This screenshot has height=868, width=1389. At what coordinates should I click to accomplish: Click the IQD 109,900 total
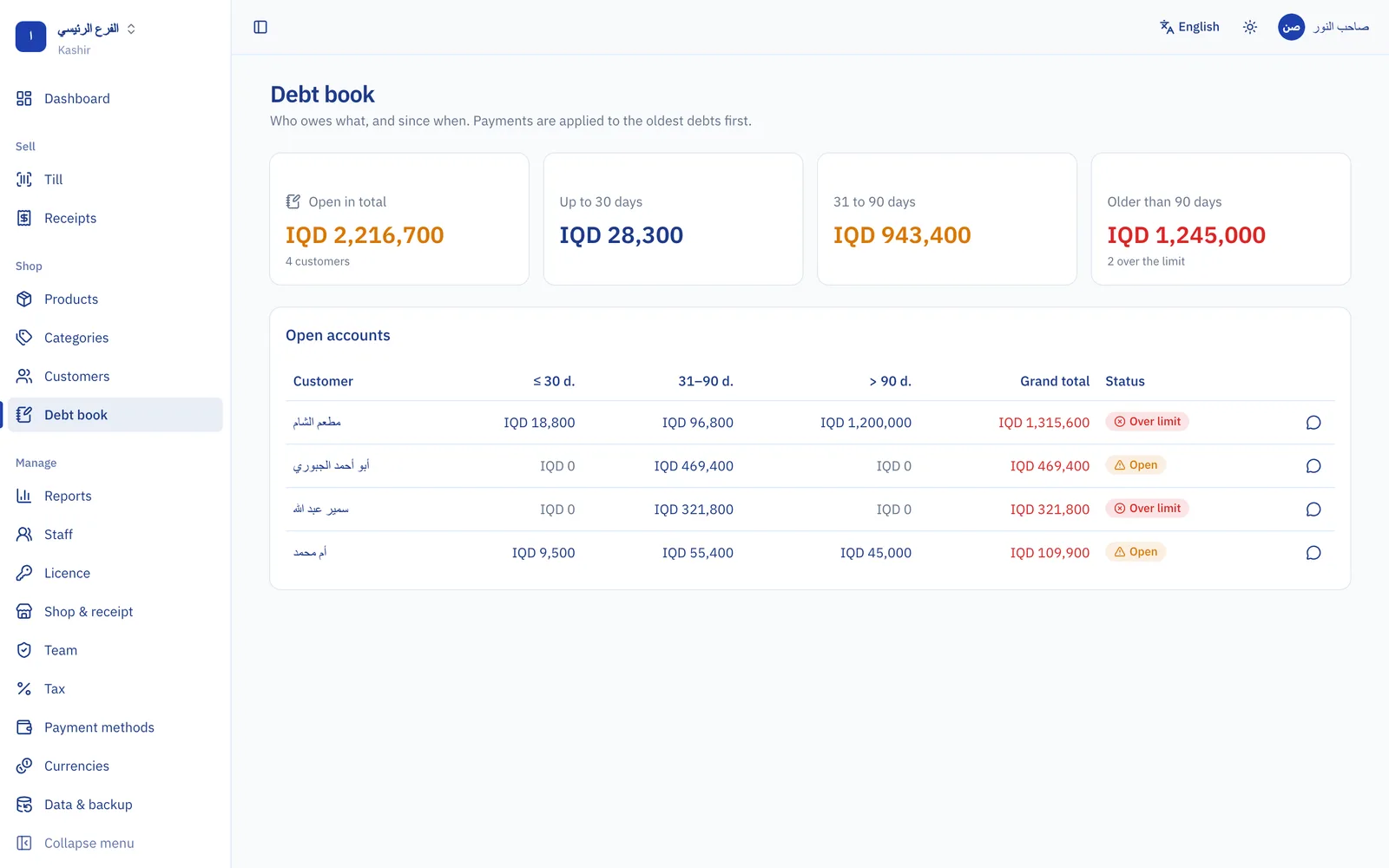pyautogui.click(x=1050, y=553)
